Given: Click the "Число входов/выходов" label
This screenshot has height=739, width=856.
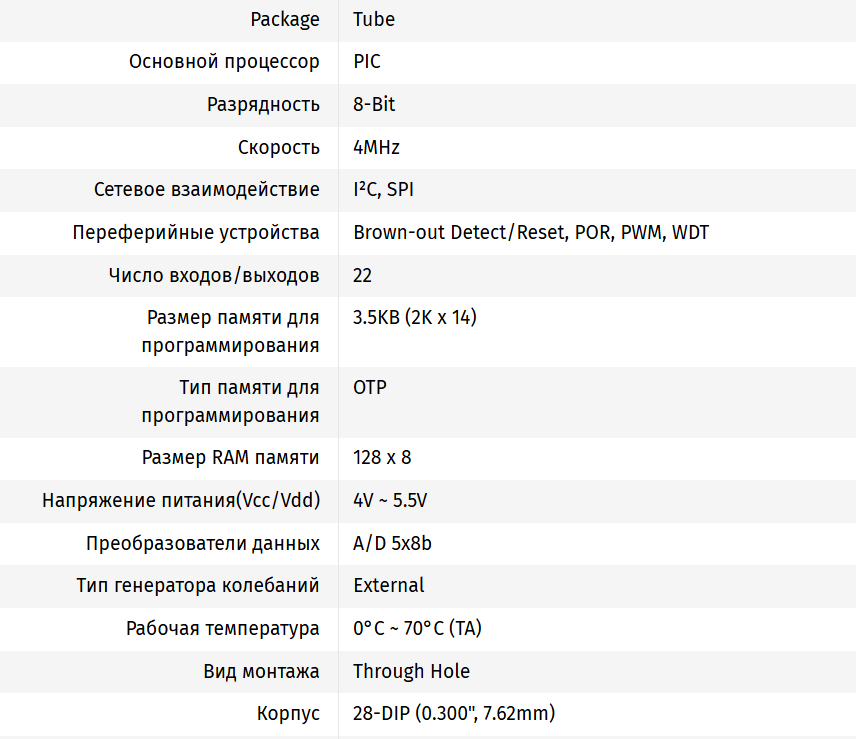Looking at the screenshot, I should click(214, 275).
